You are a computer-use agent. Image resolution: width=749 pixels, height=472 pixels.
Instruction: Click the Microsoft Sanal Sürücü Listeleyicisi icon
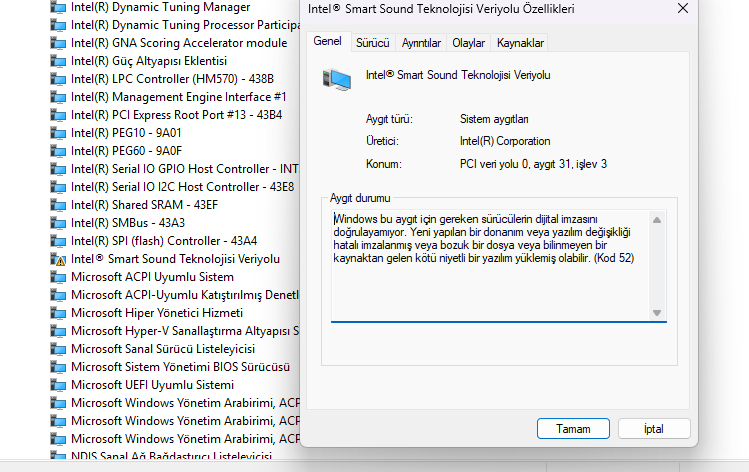point(58,349)
